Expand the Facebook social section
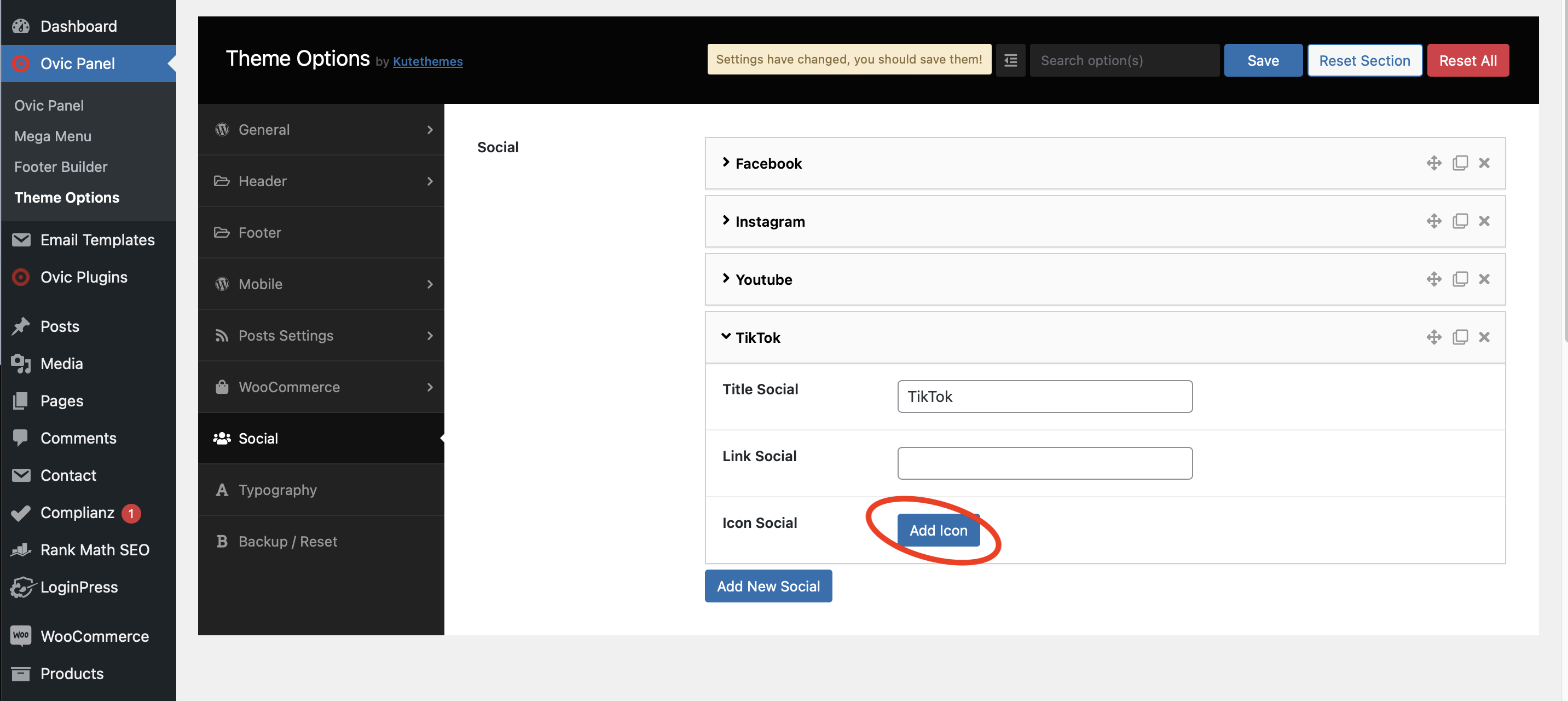The width and height of the screenshot is (1568, 701). [726, 162]
